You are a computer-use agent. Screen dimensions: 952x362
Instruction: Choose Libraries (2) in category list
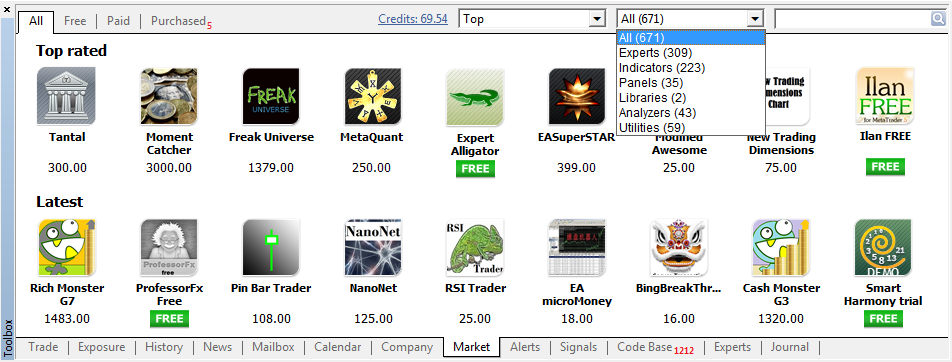690,97
